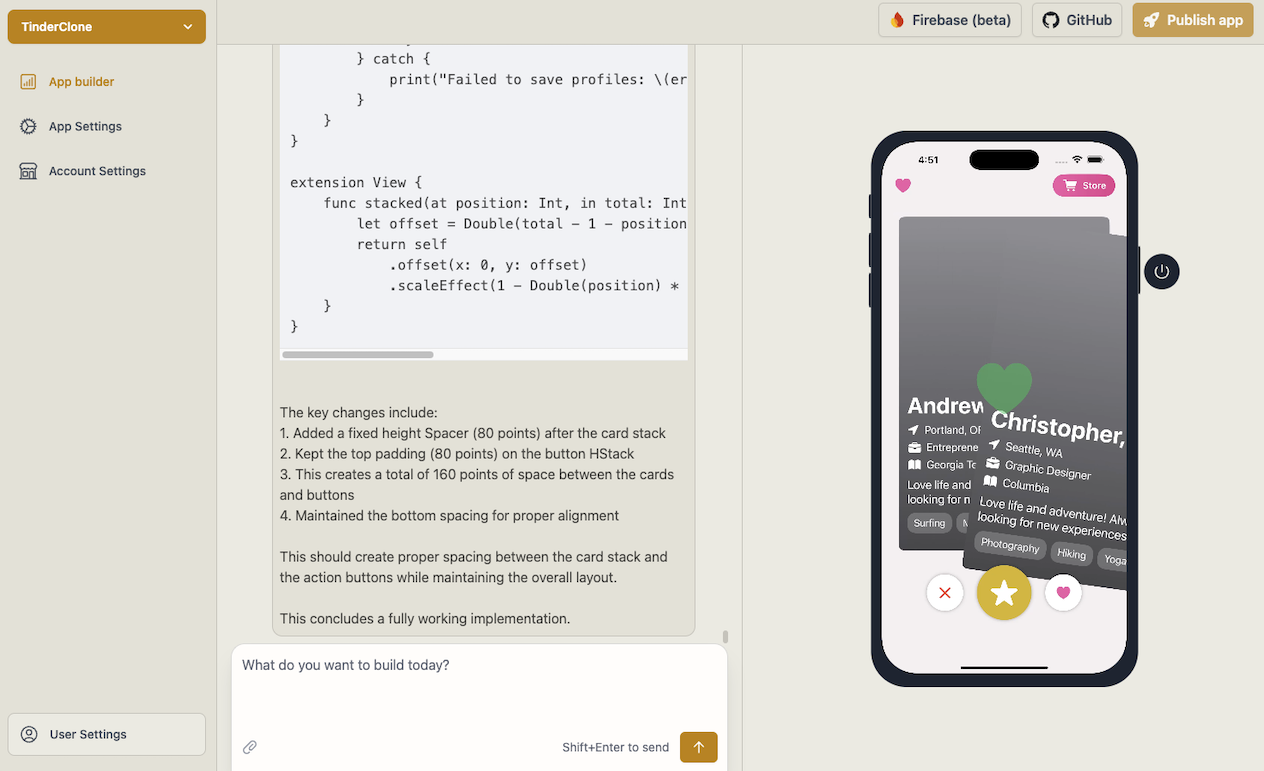This screenshot has width=1264, height=771.
Task: Select the Surfing interest tag on the card
Action: (x=929, y=522)
